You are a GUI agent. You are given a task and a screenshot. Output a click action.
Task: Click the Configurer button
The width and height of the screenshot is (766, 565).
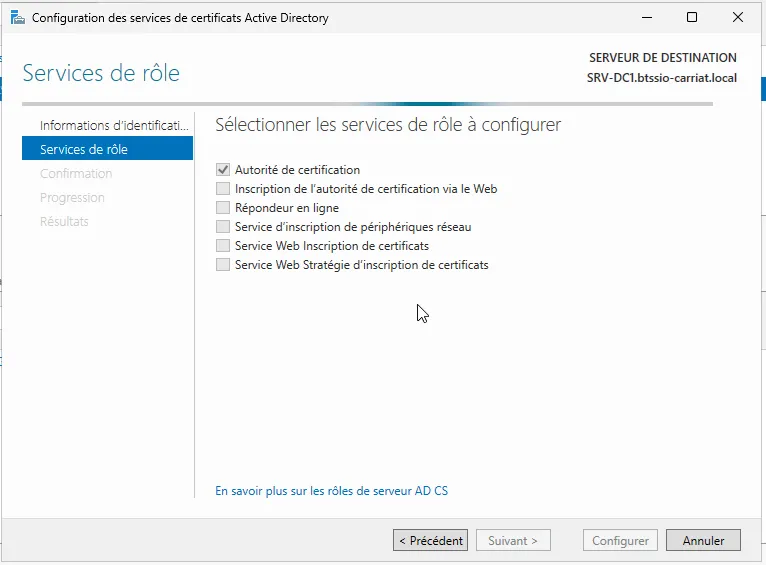620,541
